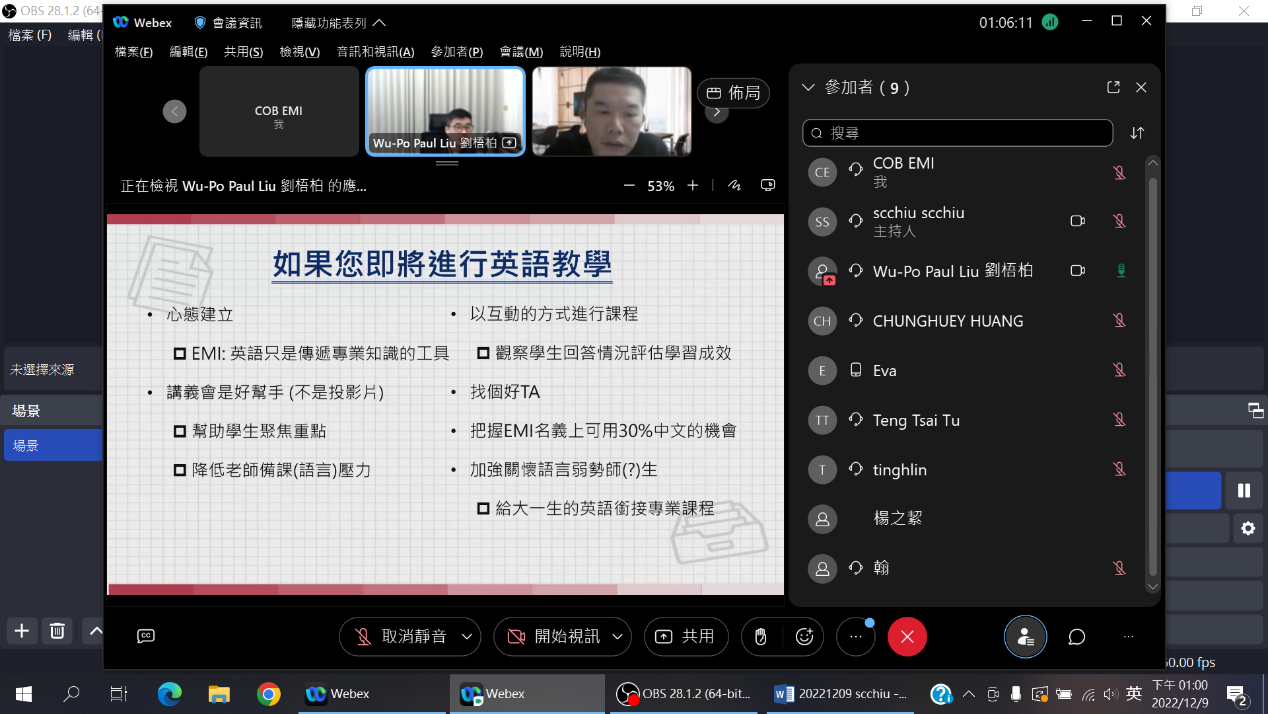Expand the start video options arrow

click(x=618, y=637)
